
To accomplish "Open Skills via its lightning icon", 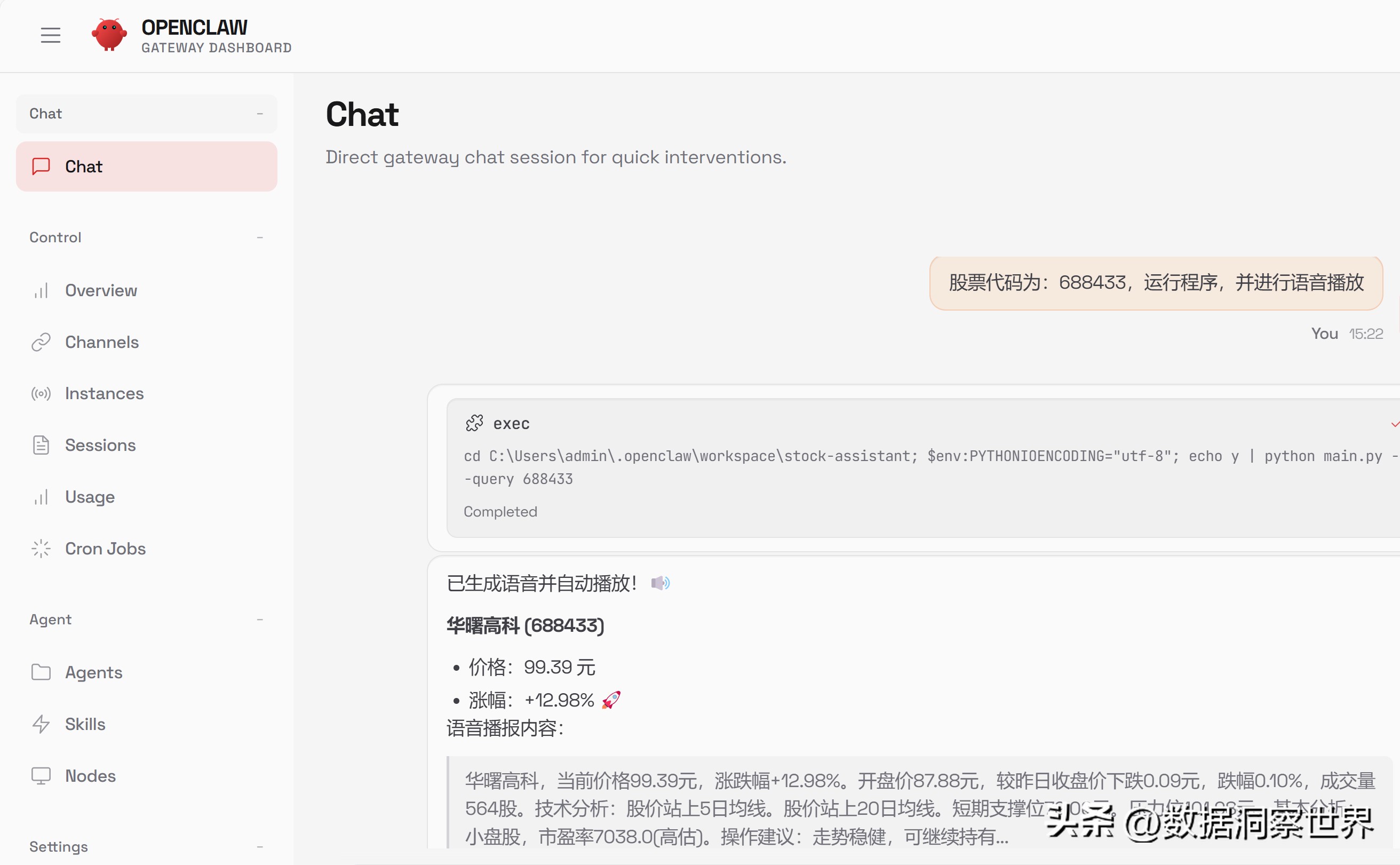I will pos(41,724).
